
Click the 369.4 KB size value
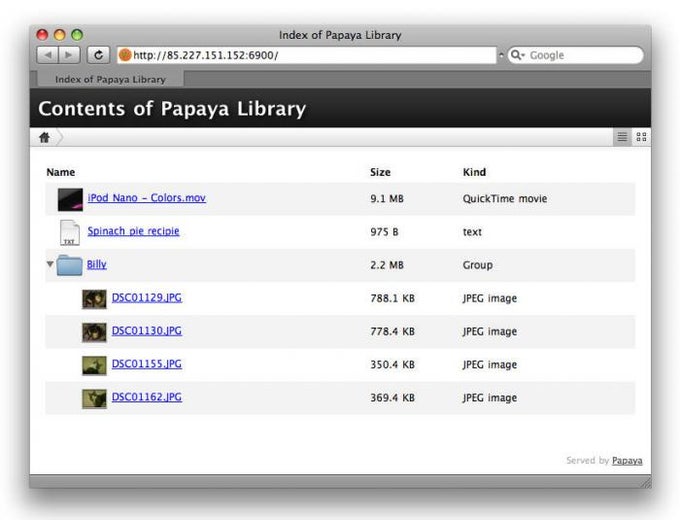tap(392, 398)
